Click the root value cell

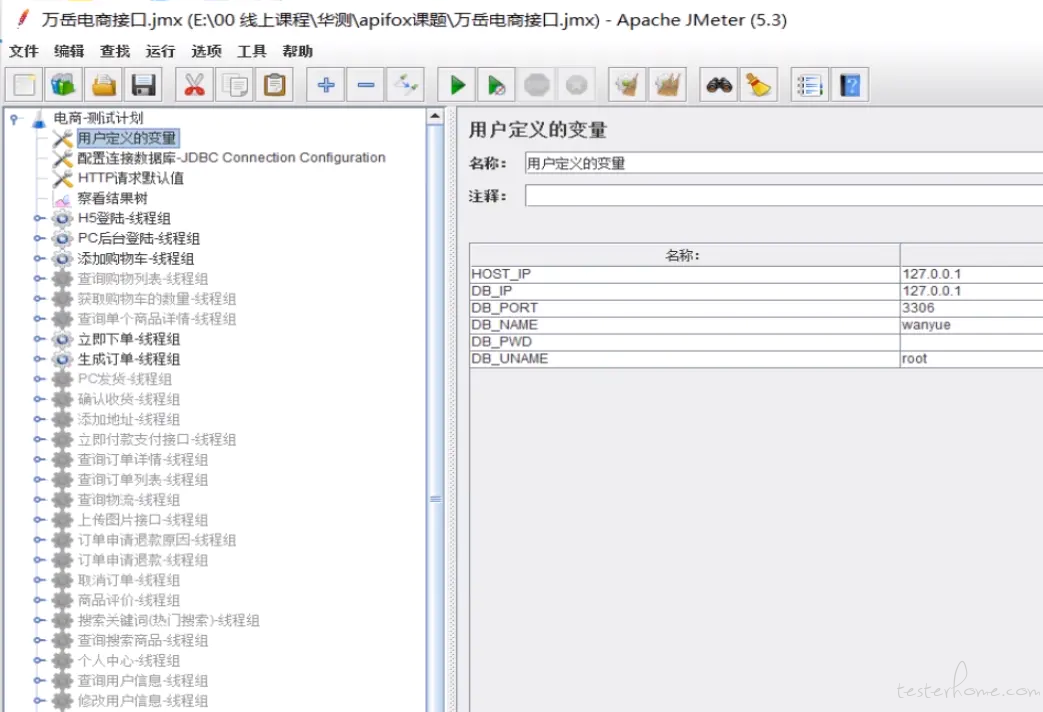point(971,359)
